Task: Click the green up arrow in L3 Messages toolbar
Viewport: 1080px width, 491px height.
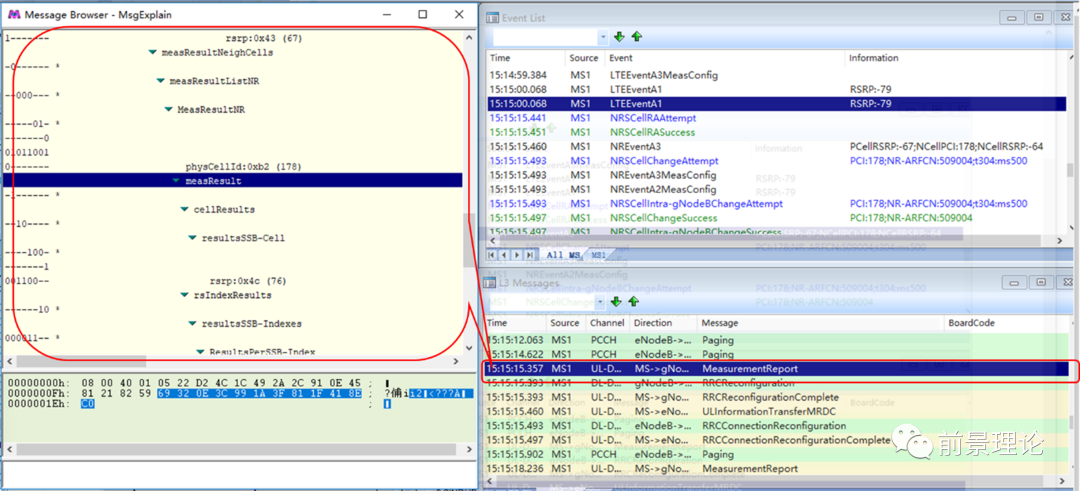Action: (634, 302)
